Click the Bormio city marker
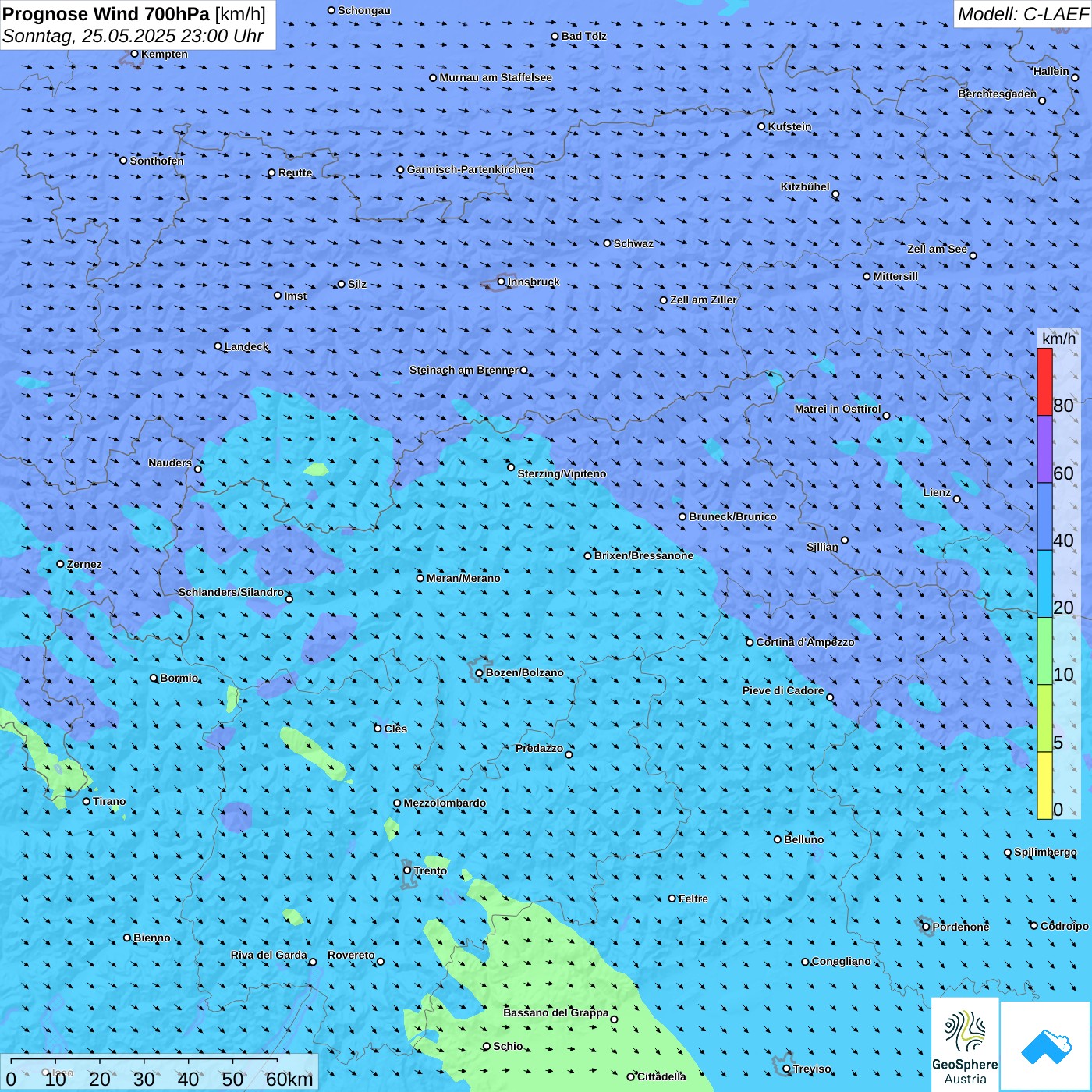Viewport: 1092px width, 1092px height. [x=154, y=678]
